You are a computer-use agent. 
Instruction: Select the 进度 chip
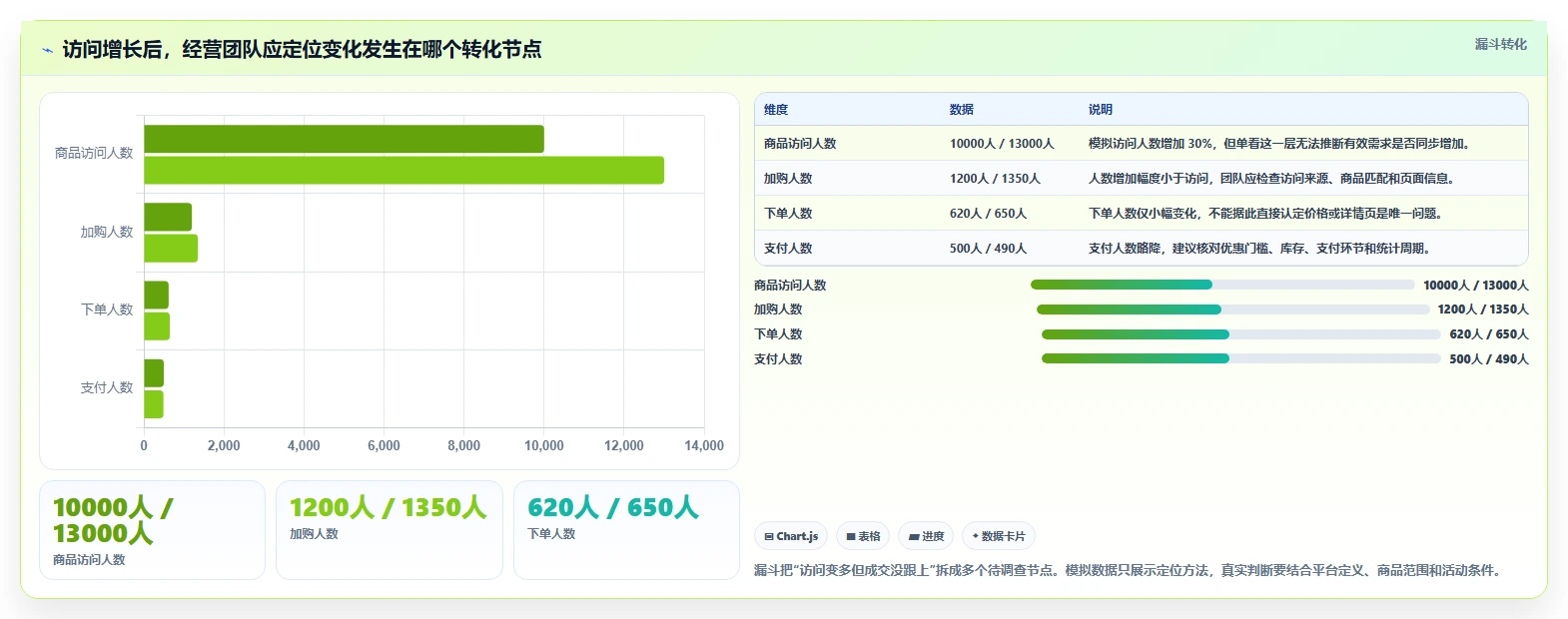coord(926,536)
